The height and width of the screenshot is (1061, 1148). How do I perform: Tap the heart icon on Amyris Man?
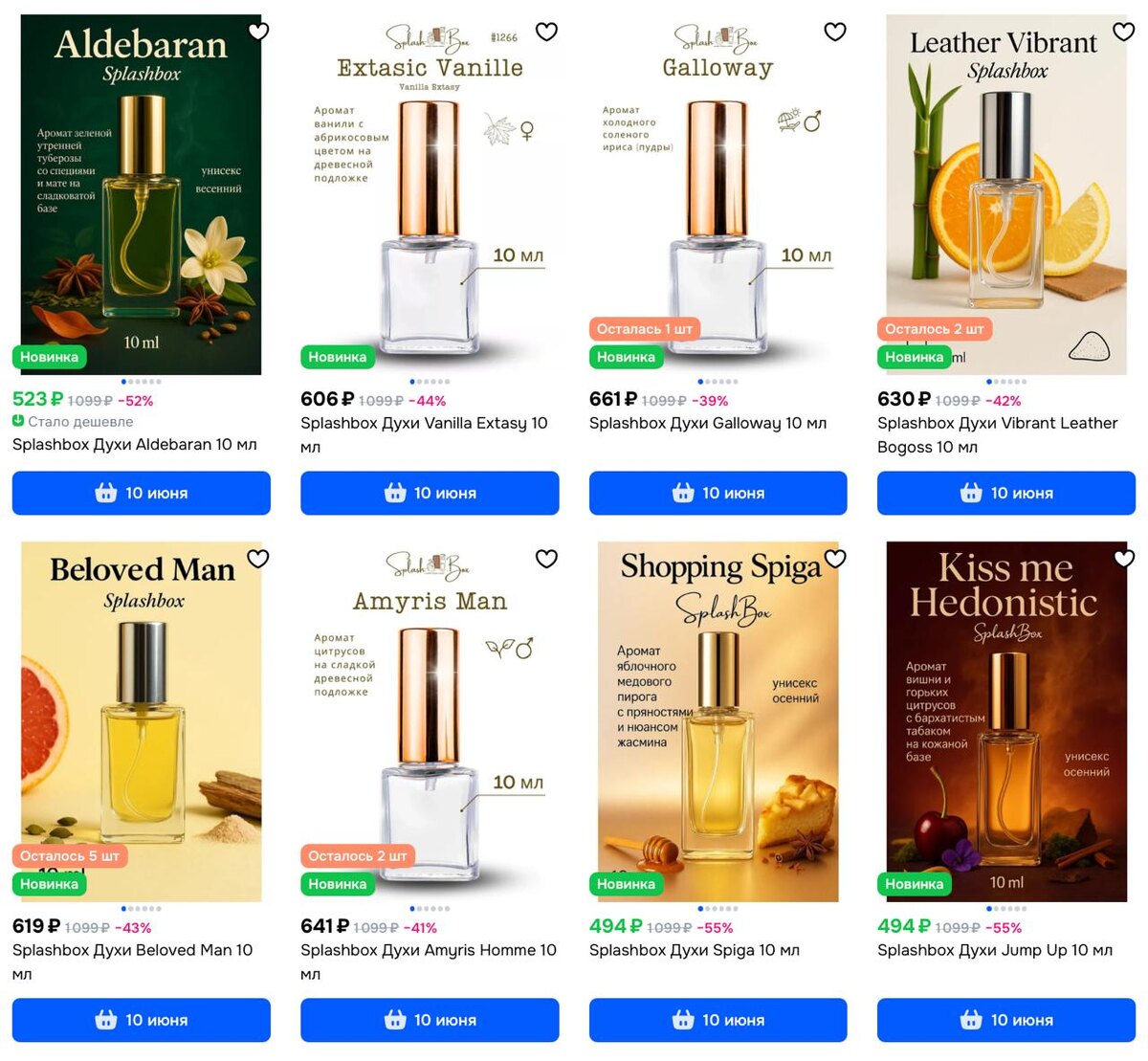tap(546, 559)
